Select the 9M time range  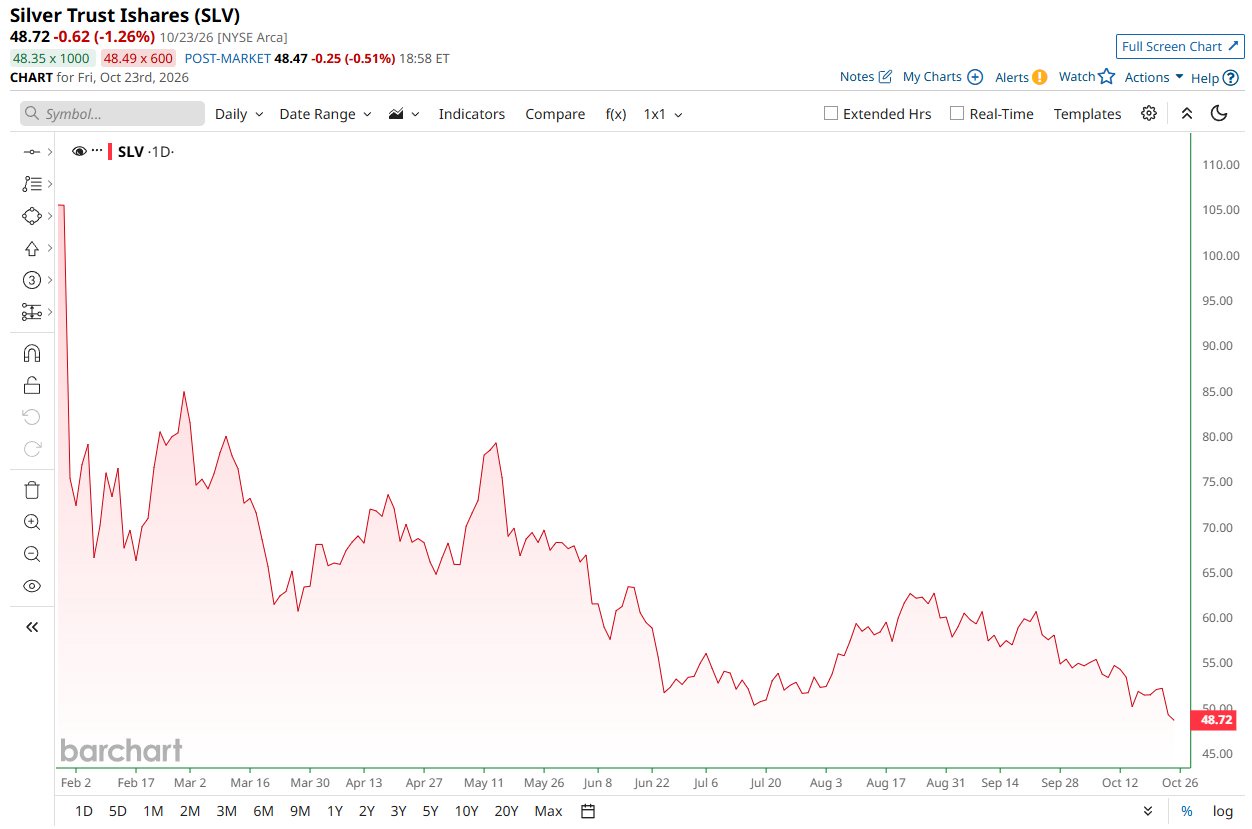300,811
